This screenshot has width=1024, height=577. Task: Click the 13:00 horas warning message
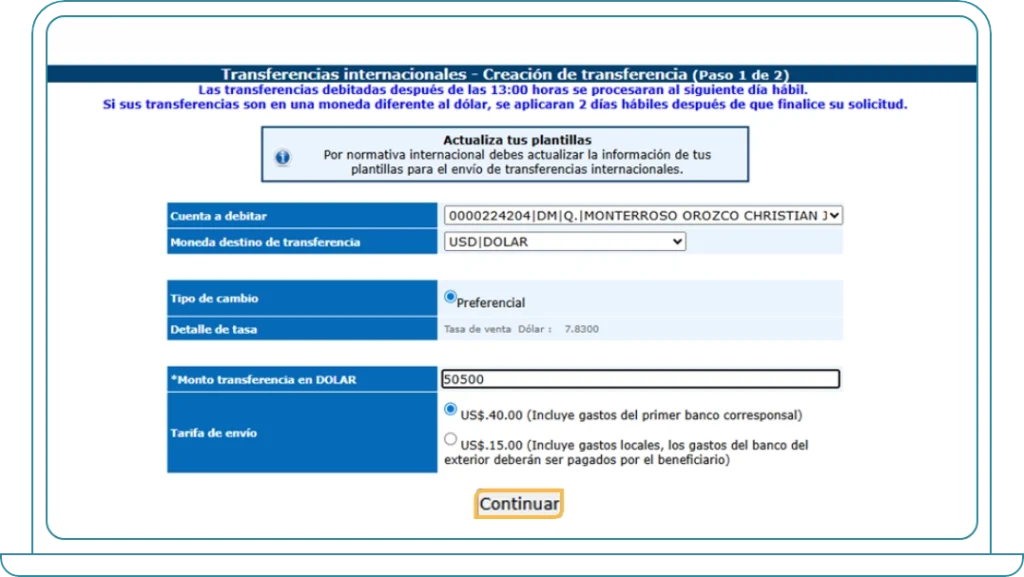pos(512,90)
